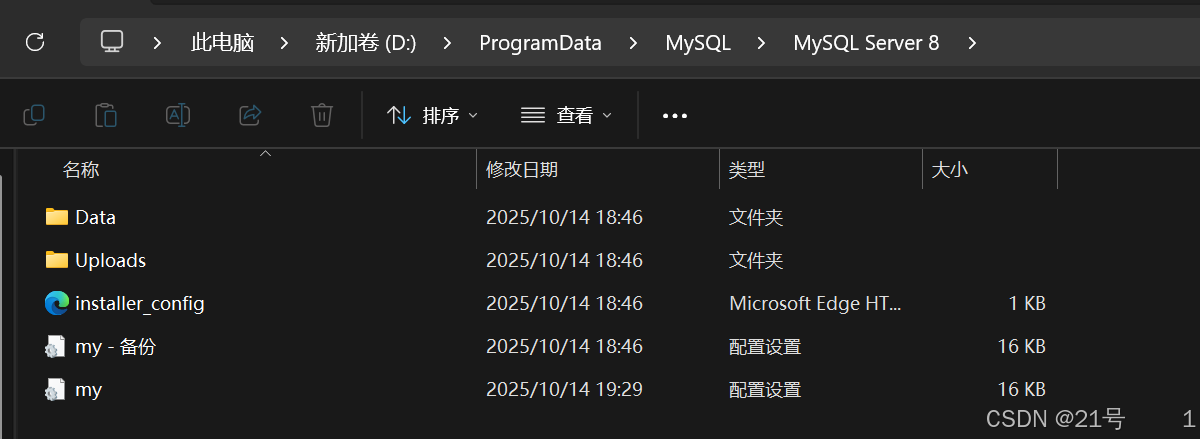This screenshot has height=439, width=1200.
Task: Sort by the 名称 column header
Action: pyautogui.click(x=81, y=170)
